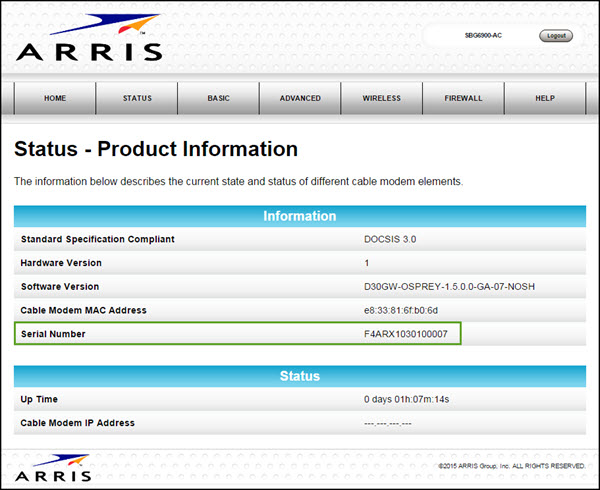Open the STATUS menu tab

137,98
